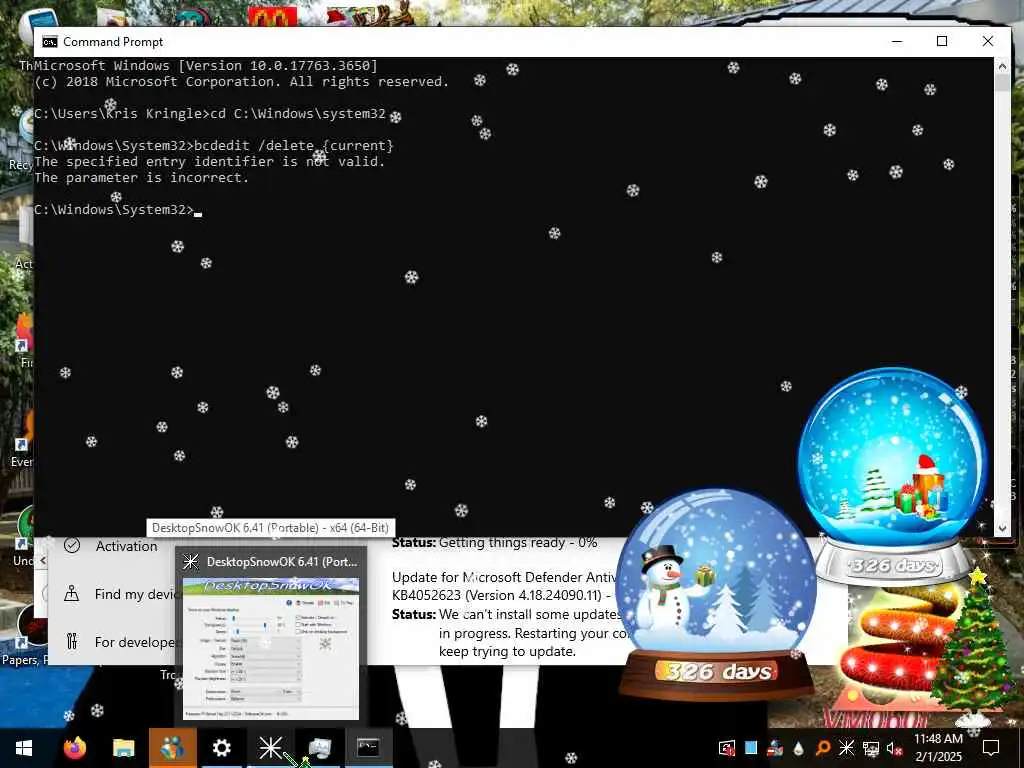
Task: Click the For developers tools icon
Action: (x=72, y=641)
